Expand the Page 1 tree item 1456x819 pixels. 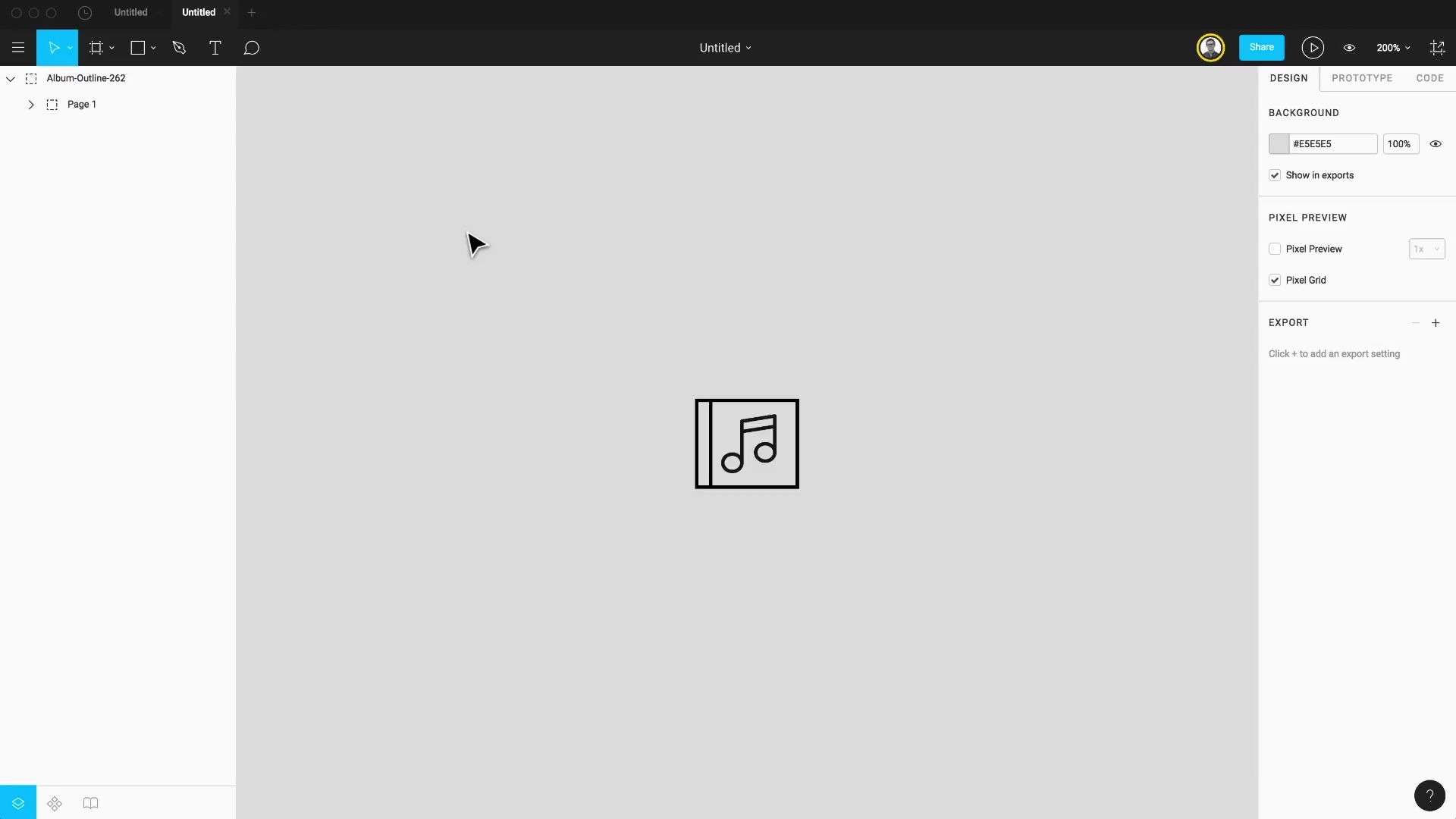[x=31, y=104]
